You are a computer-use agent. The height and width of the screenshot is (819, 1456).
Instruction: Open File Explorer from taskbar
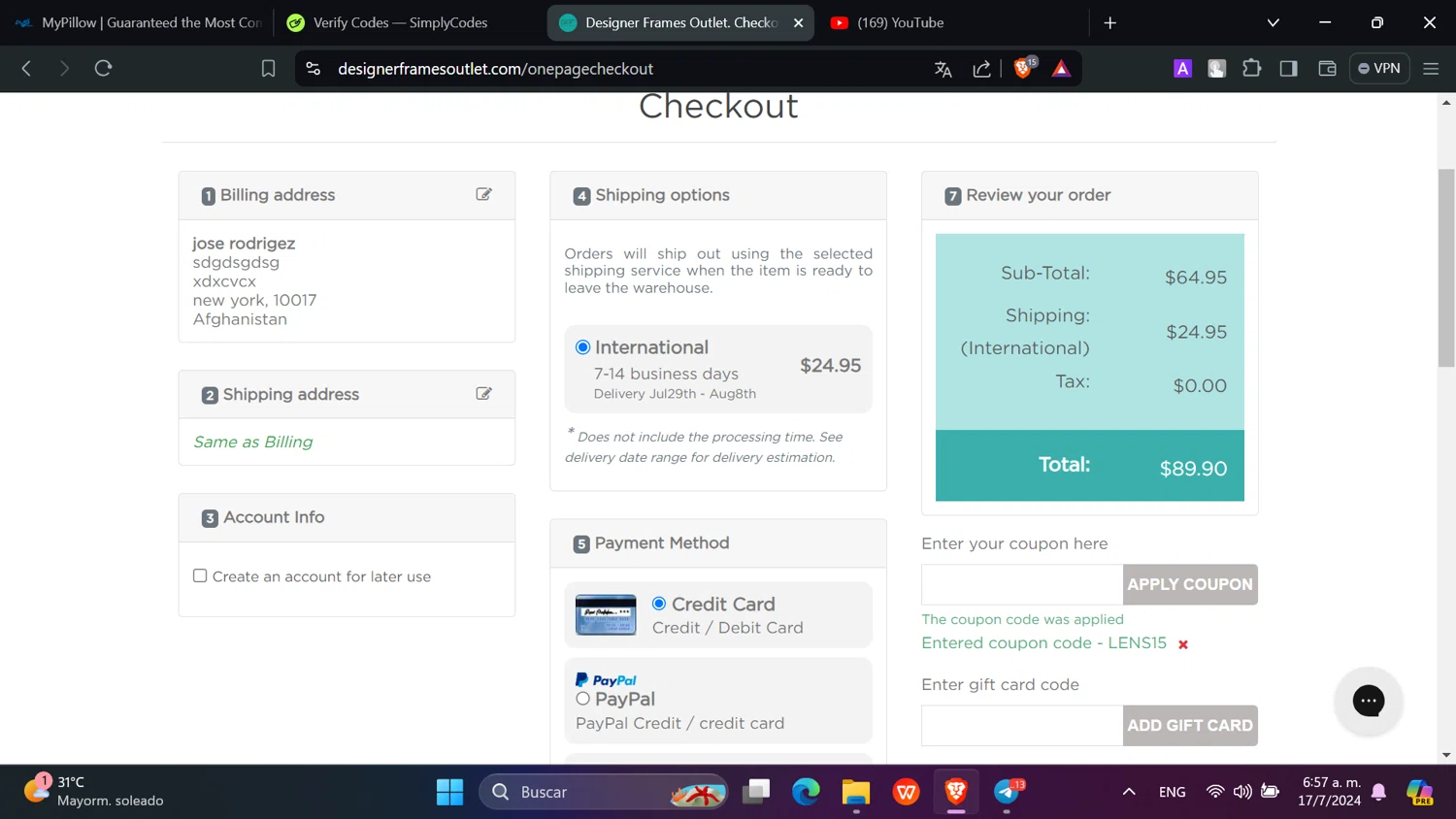(x=855, y=792)
